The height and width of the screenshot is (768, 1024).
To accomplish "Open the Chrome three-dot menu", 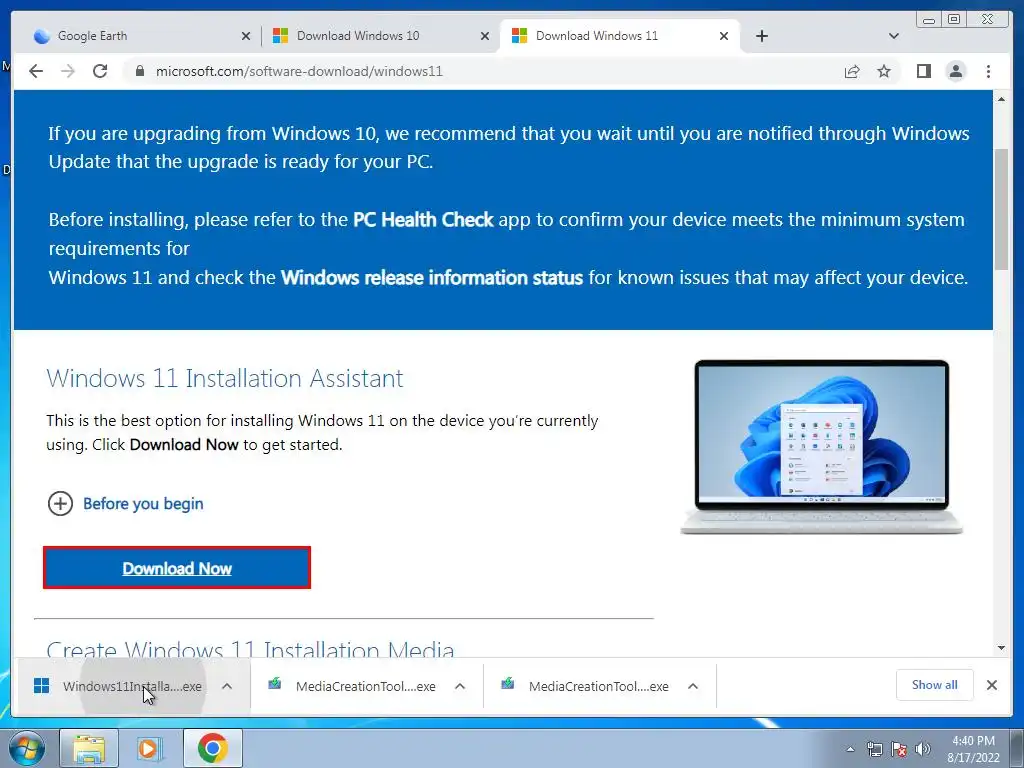I will [x=988, y=71].
